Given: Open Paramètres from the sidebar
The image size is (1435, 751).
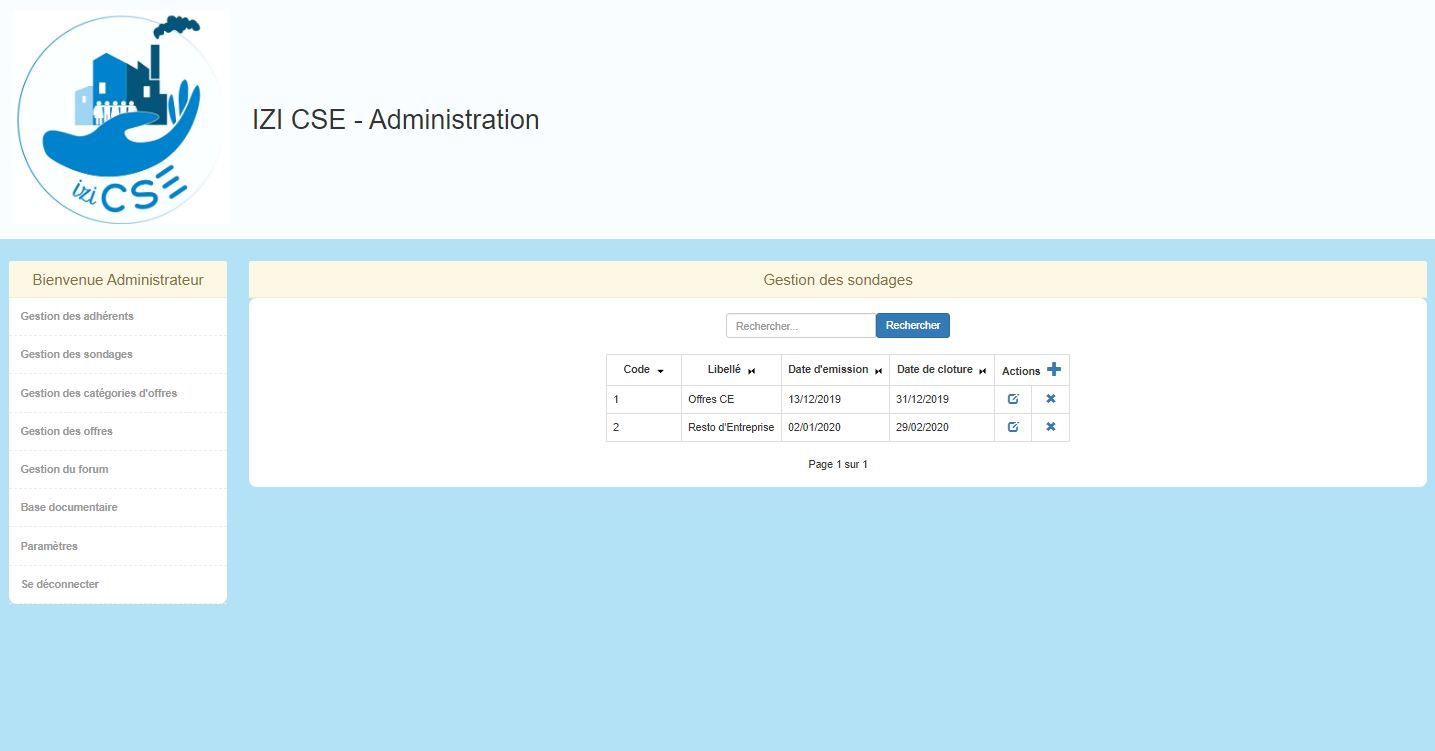Looking at the screenshot, I should tap(49, 546).
